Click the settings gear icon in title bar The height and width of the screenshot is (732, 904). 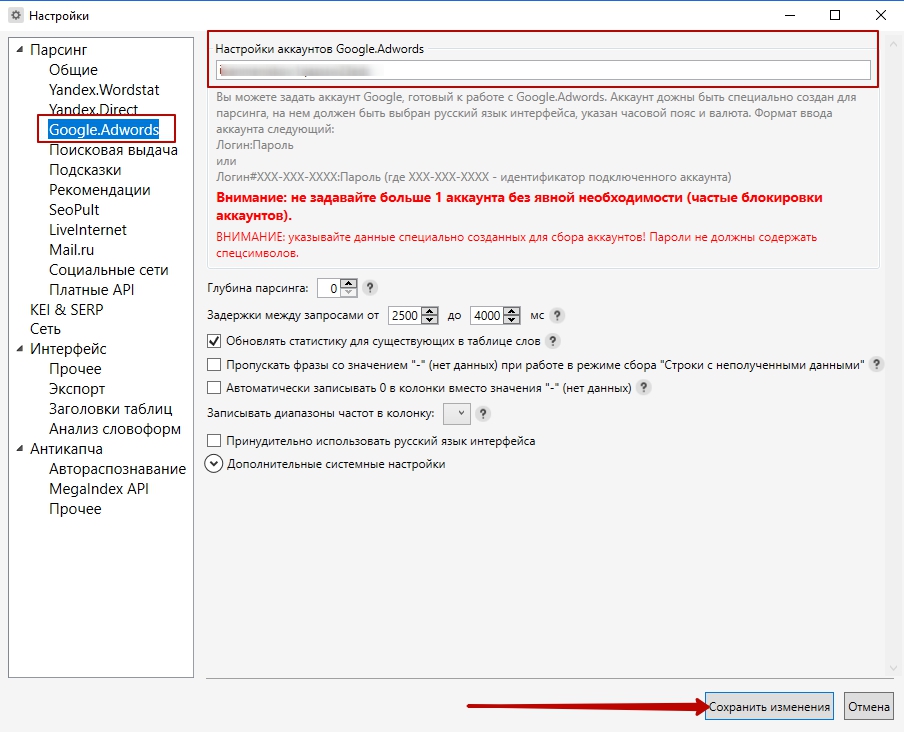tap(16, 16)
